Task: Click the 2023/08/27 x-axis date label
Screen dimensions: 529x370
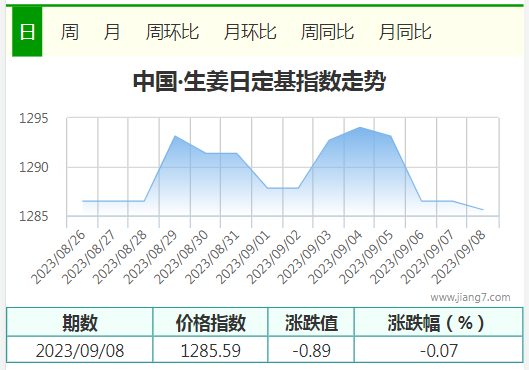Action: point(89,257)
